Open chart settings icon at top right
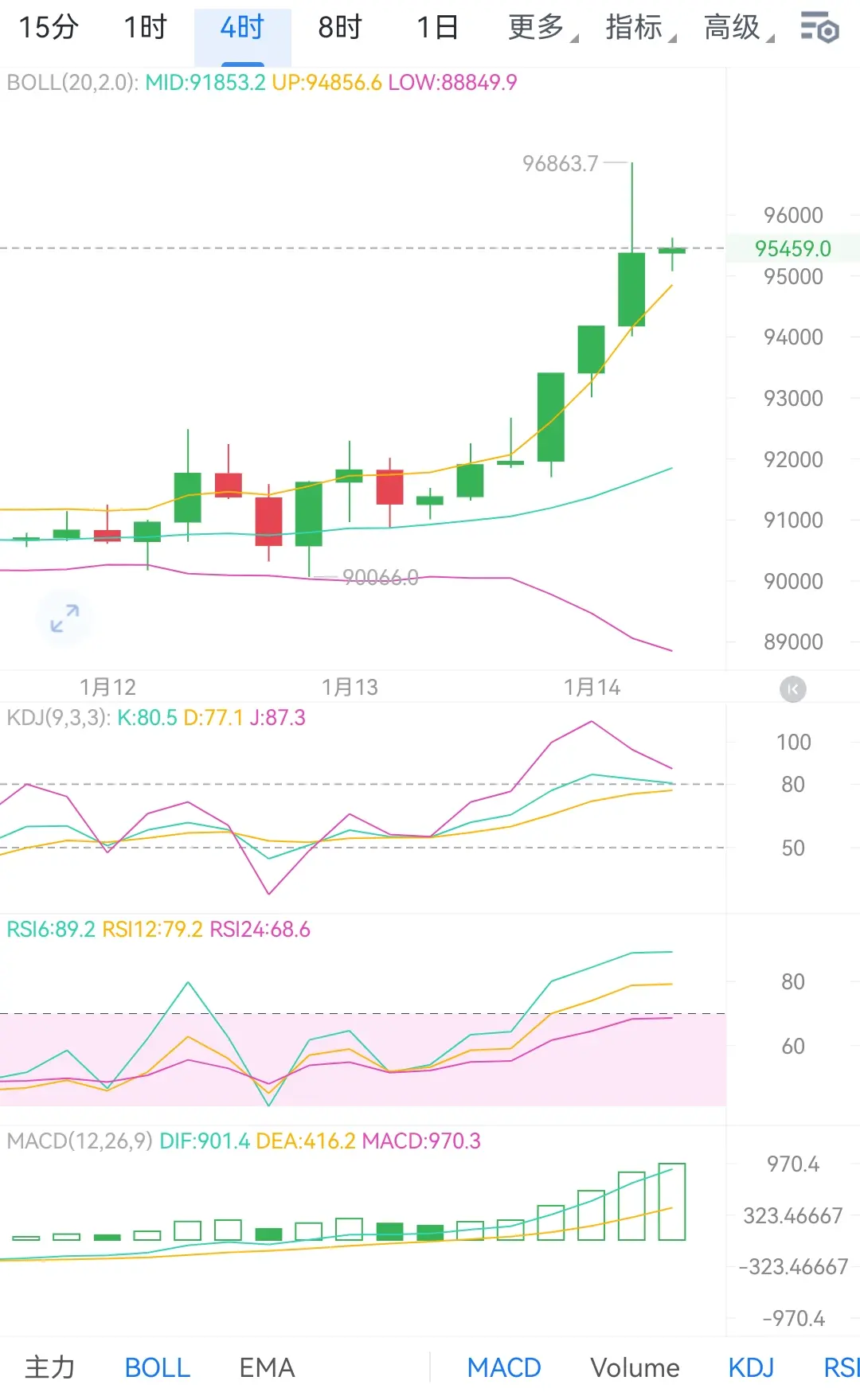Viewport: 860px width, 1400px height. coord(819,28)
